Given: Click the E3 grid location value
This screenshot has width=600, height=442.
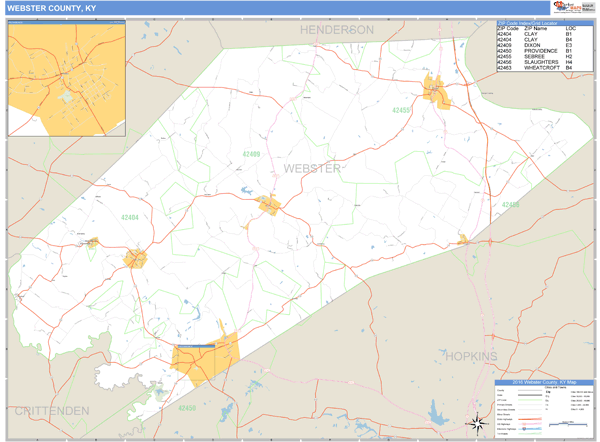Looking at the screenshot, I should click(x=569, y=45).
